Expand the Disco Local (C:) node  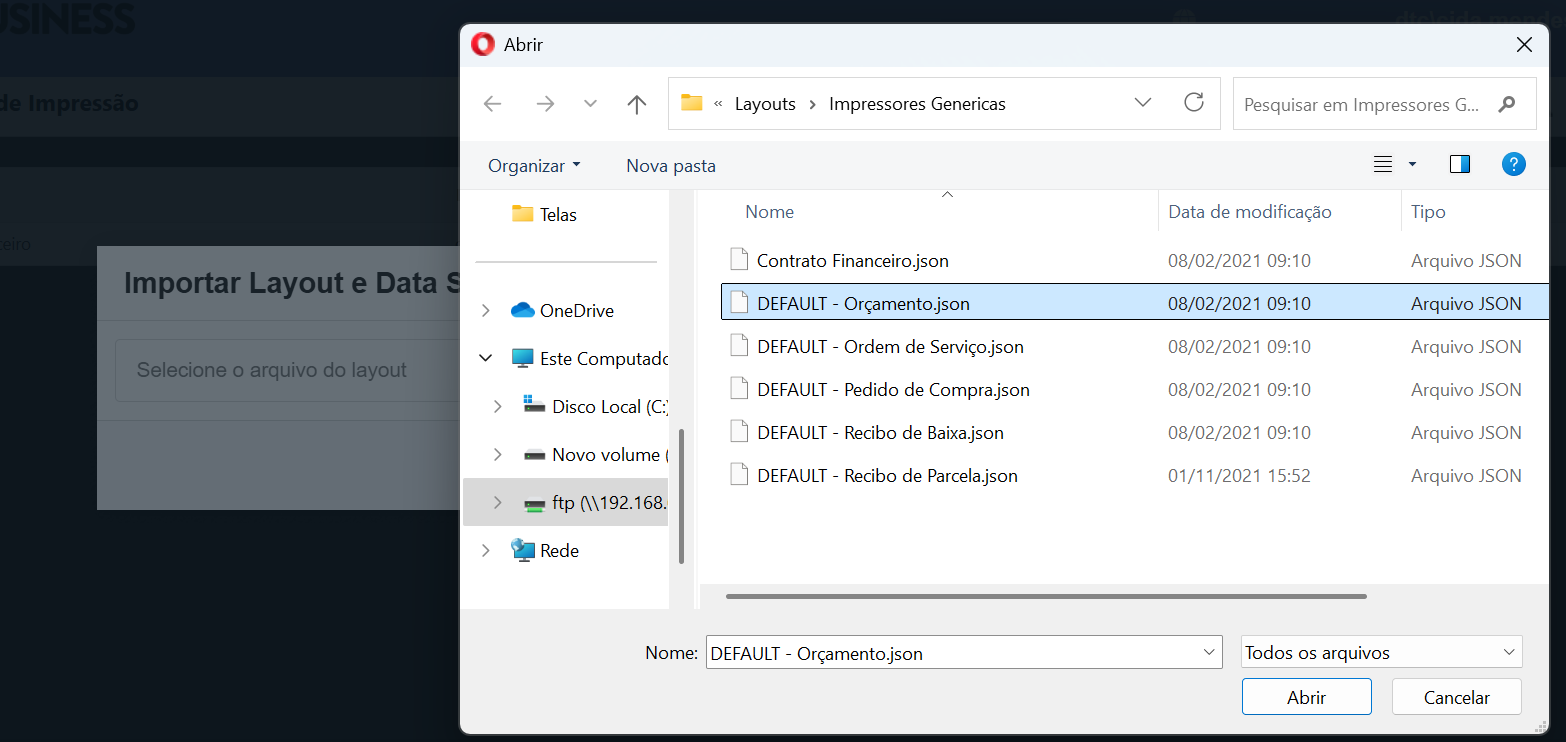[498, 406]
